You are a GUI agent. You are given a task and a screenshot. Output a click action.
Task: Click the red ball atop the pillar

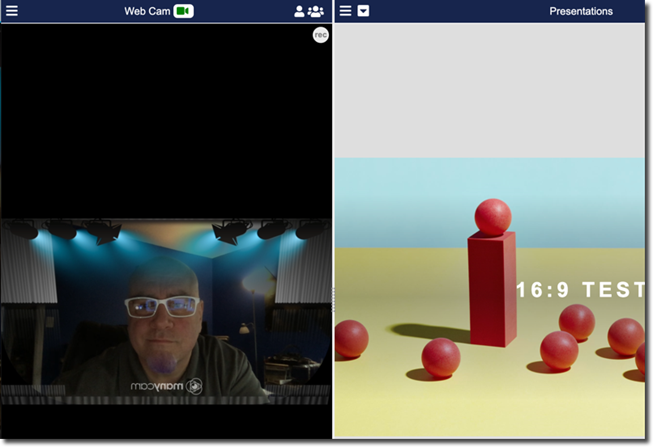[492, 216]
